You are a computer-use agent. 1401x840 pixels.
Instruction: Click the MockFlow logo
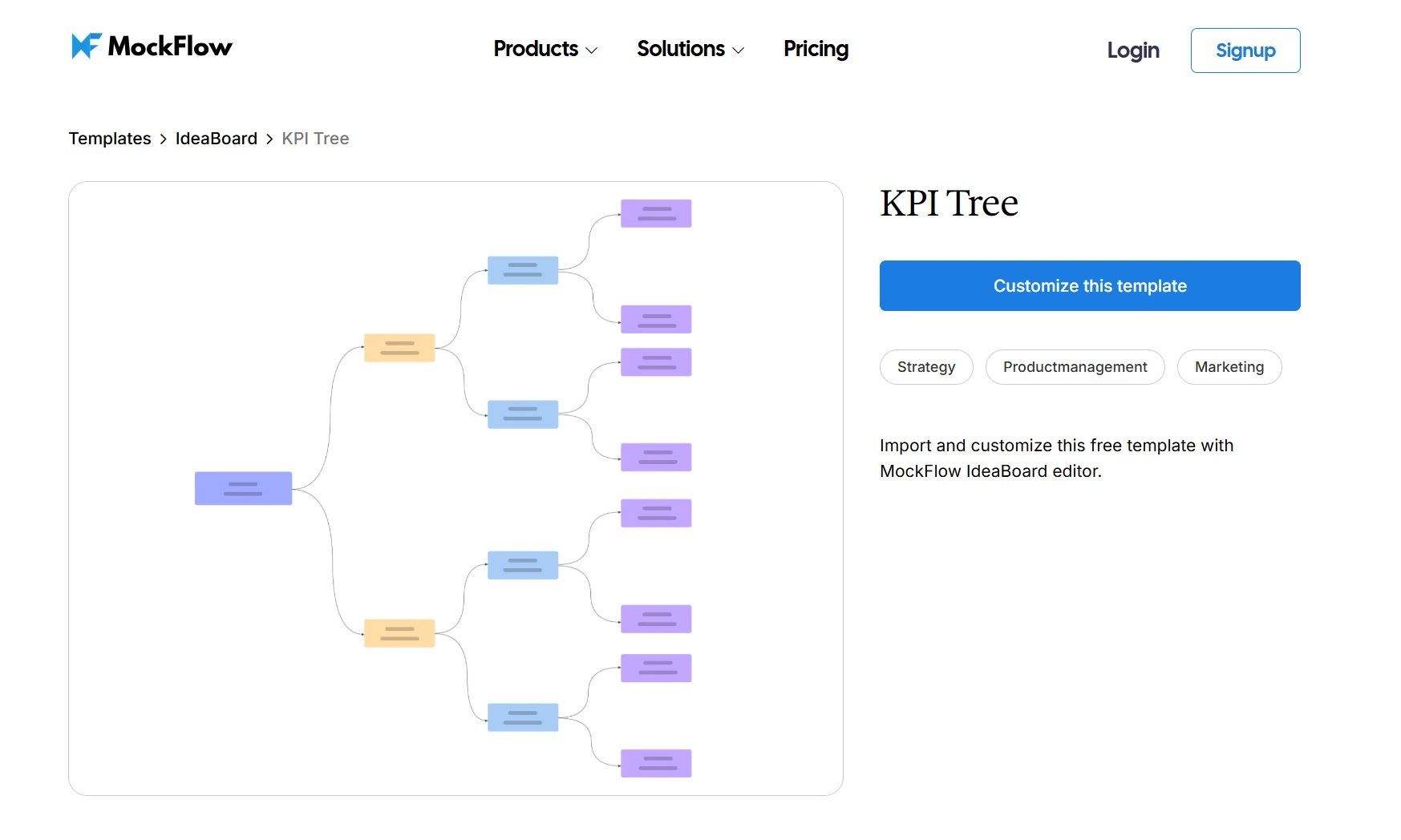152,46
